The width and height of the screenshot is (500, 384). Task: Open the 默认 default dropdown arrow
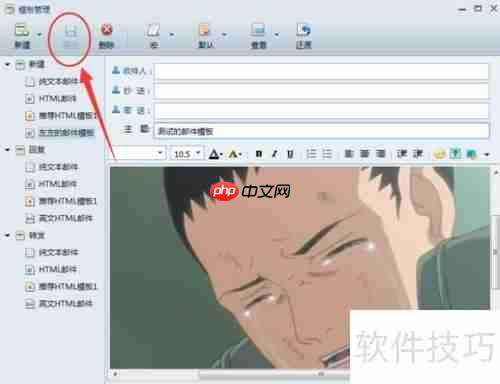coord(224,34)
